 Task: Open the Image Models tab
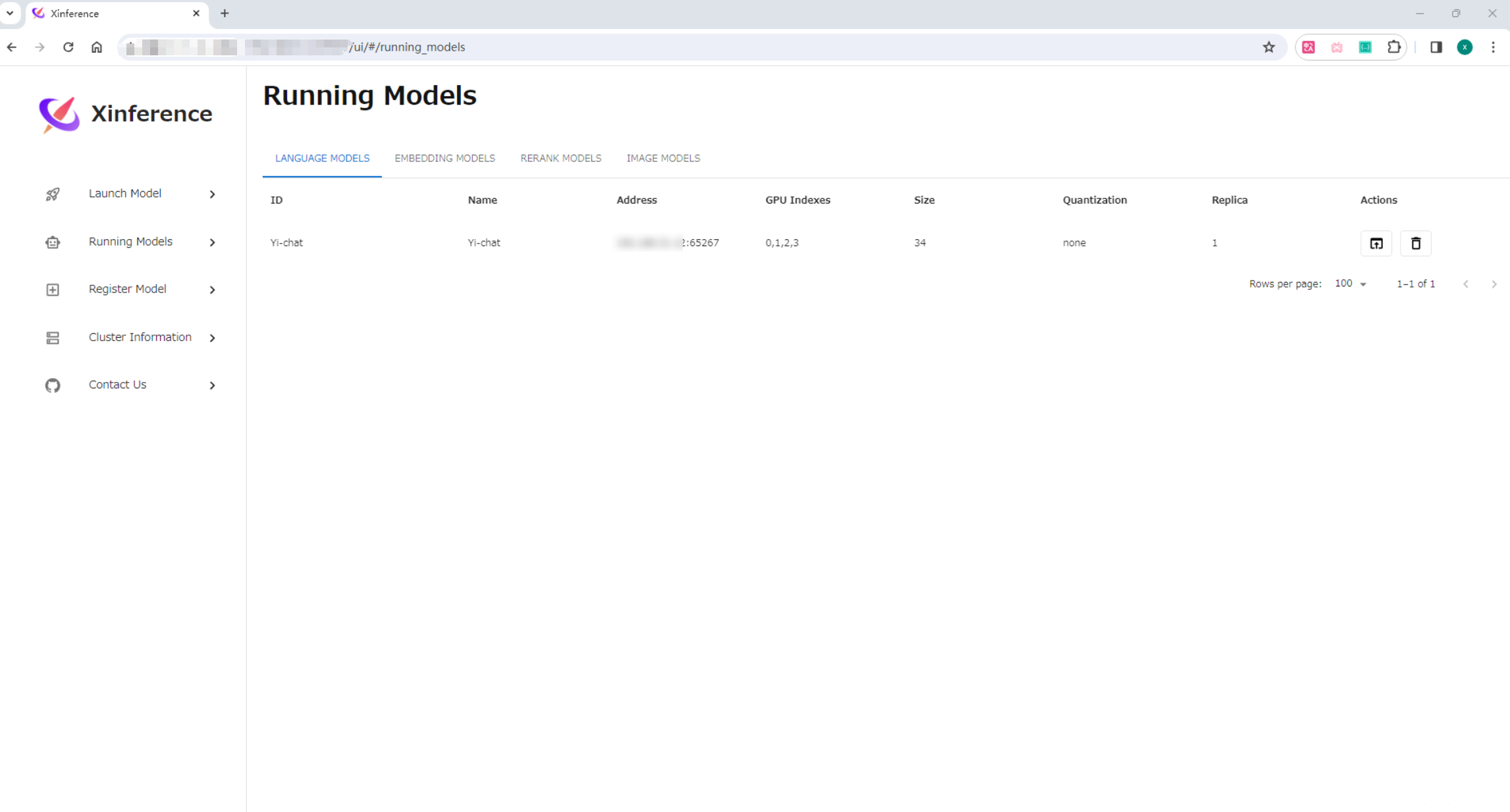662,158
